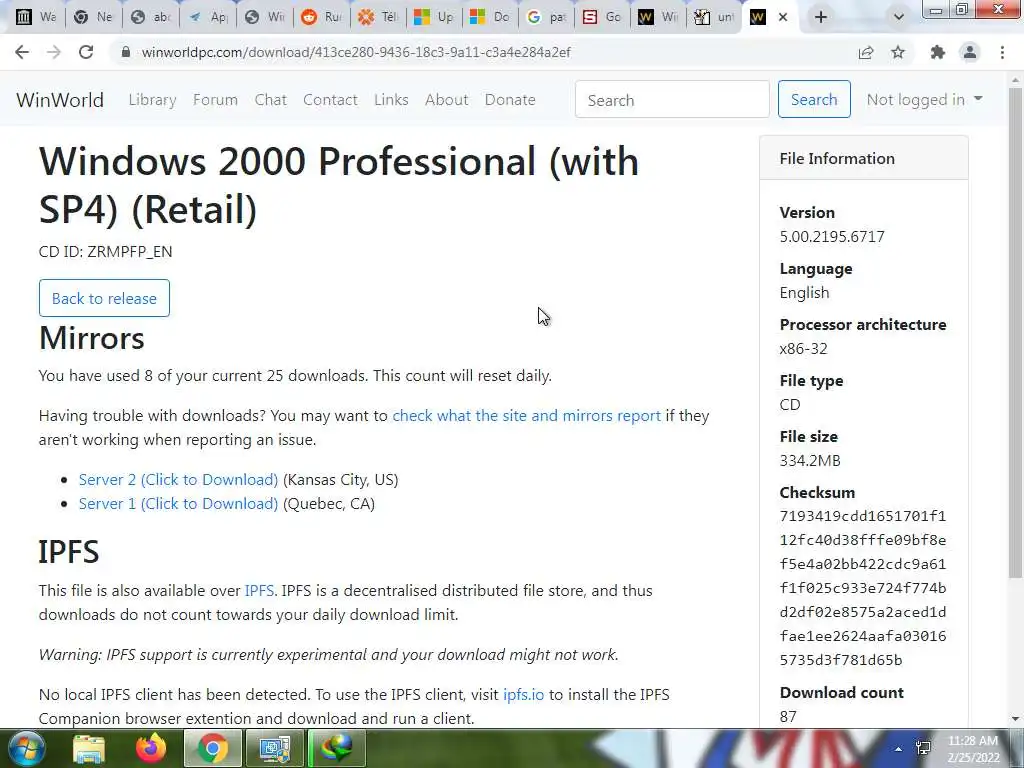Click the download count value 87
This screenshot has width=1024, height=768.
point(788,716)
